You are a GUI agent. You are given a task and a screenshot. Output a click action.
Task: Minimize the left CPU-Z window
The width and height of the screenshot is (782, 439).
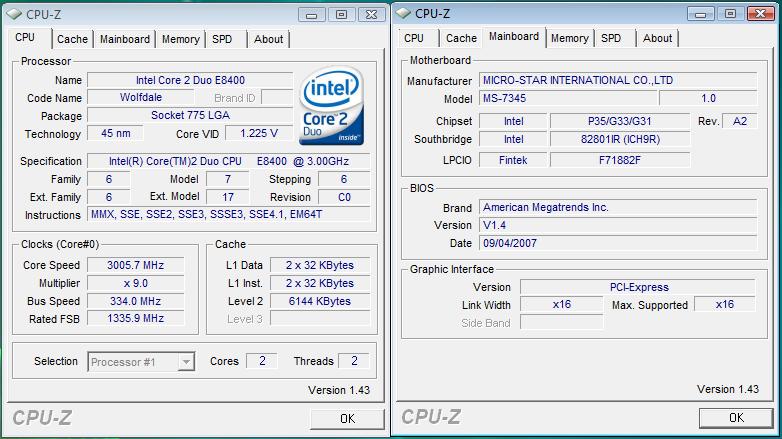(312, 15)
